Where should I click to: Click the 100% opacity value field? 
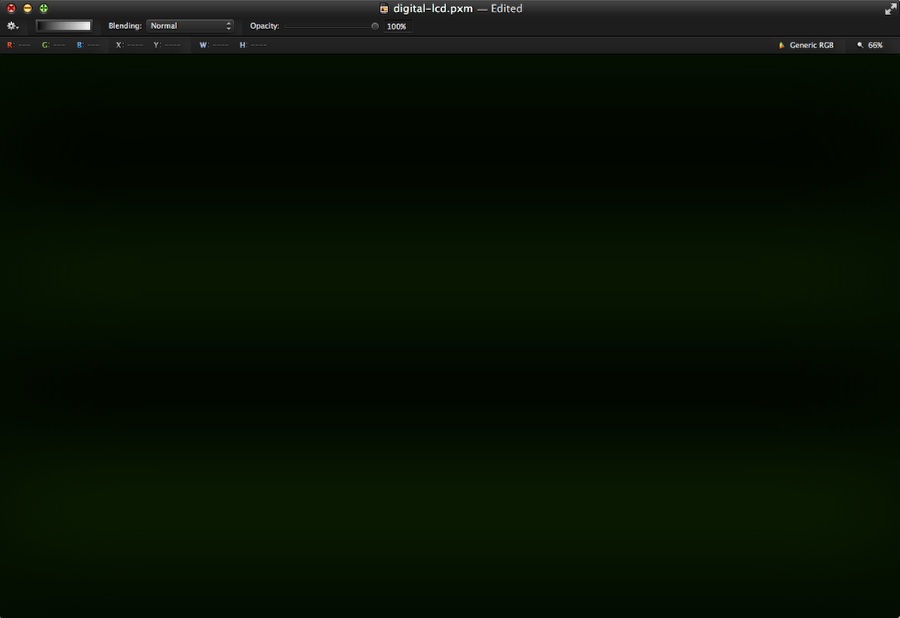[x=397, y=26]
